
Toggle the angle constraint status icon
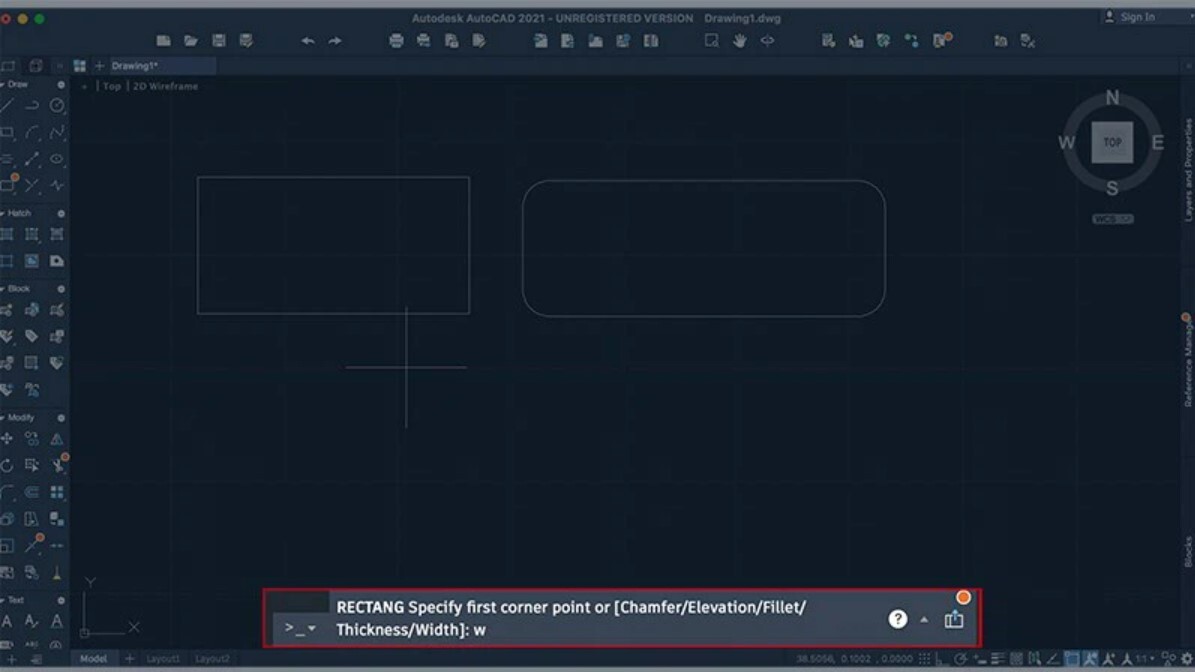coord(1053,659)
